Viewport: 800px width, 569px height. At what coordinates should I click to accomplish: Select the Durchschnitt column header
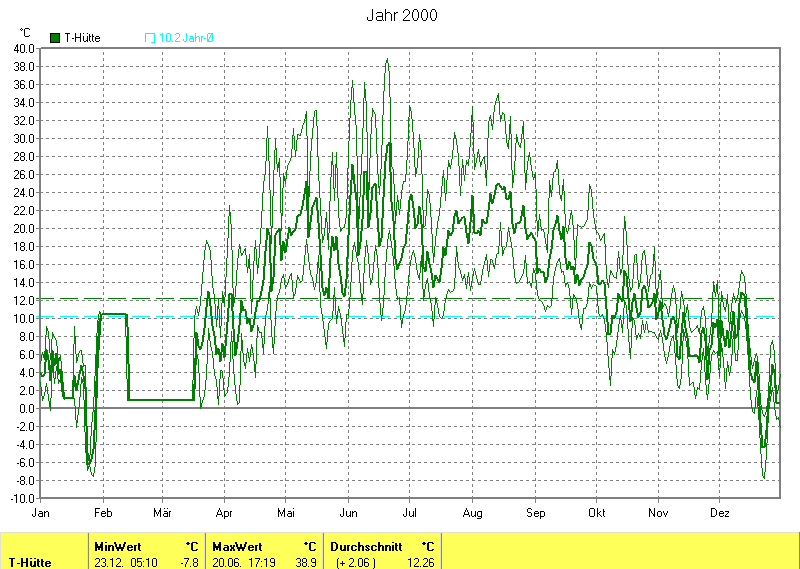366,546
